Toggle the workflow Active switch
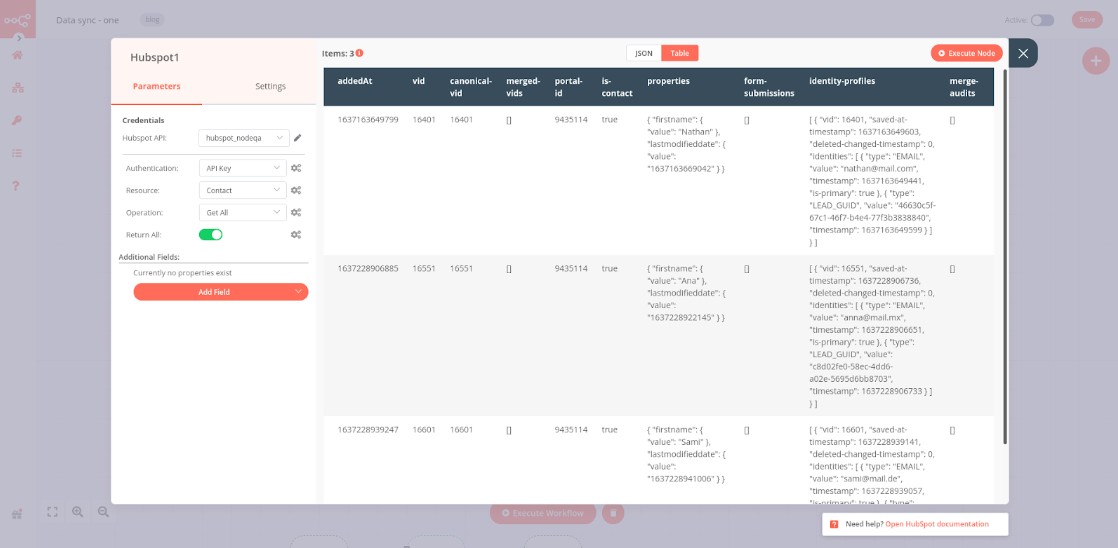1118x548 pixels. point(1042,20)
